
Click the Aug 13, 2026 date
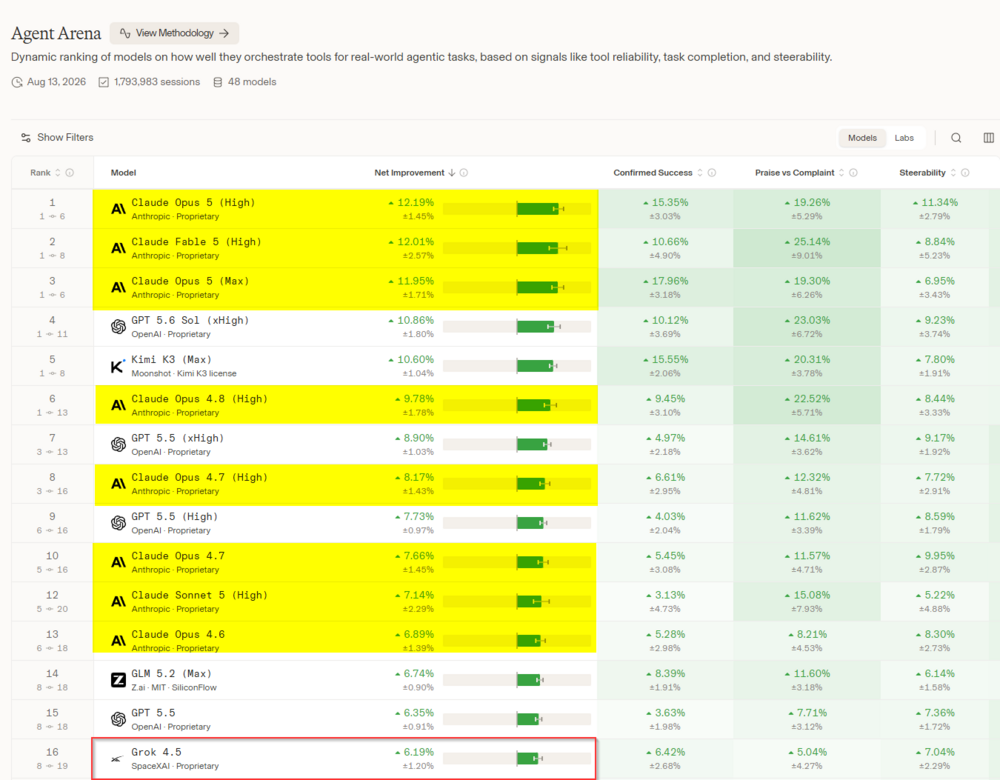(x=49, y=82)
